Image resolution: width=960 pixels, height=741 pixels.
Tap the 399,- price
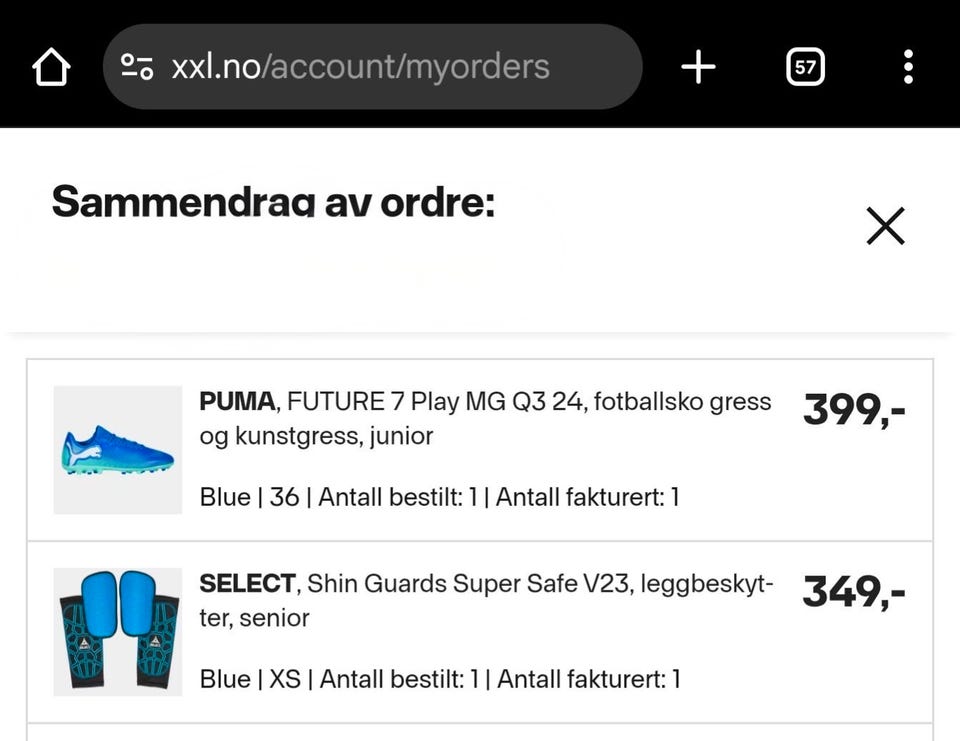854,410
